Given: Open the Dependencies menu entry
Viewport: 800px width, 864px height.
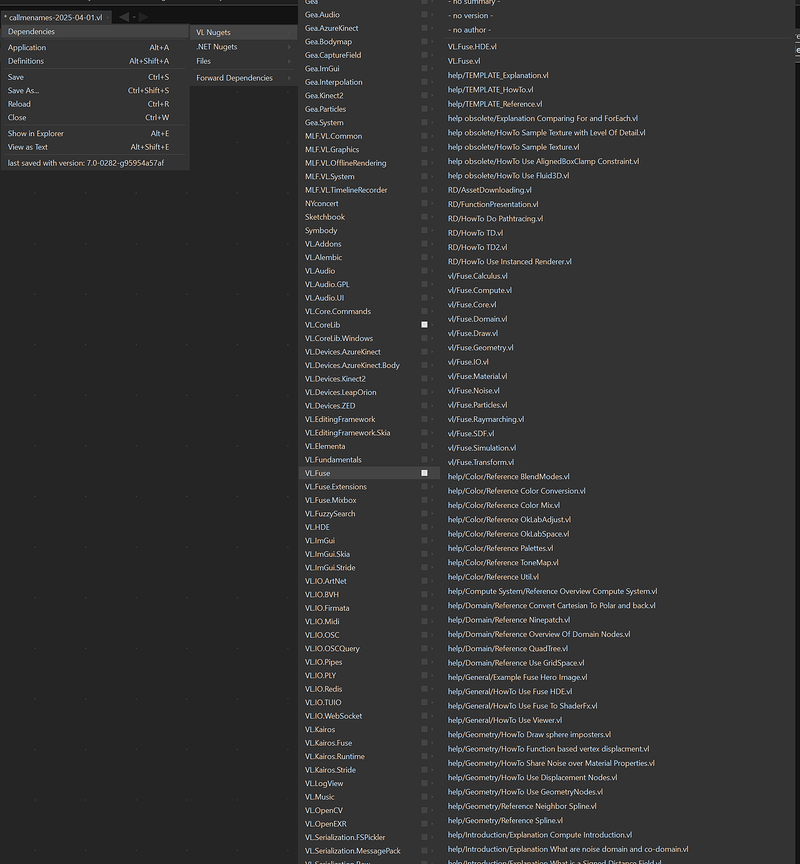Looking at the screenshot, I should (x=95, y=31).
